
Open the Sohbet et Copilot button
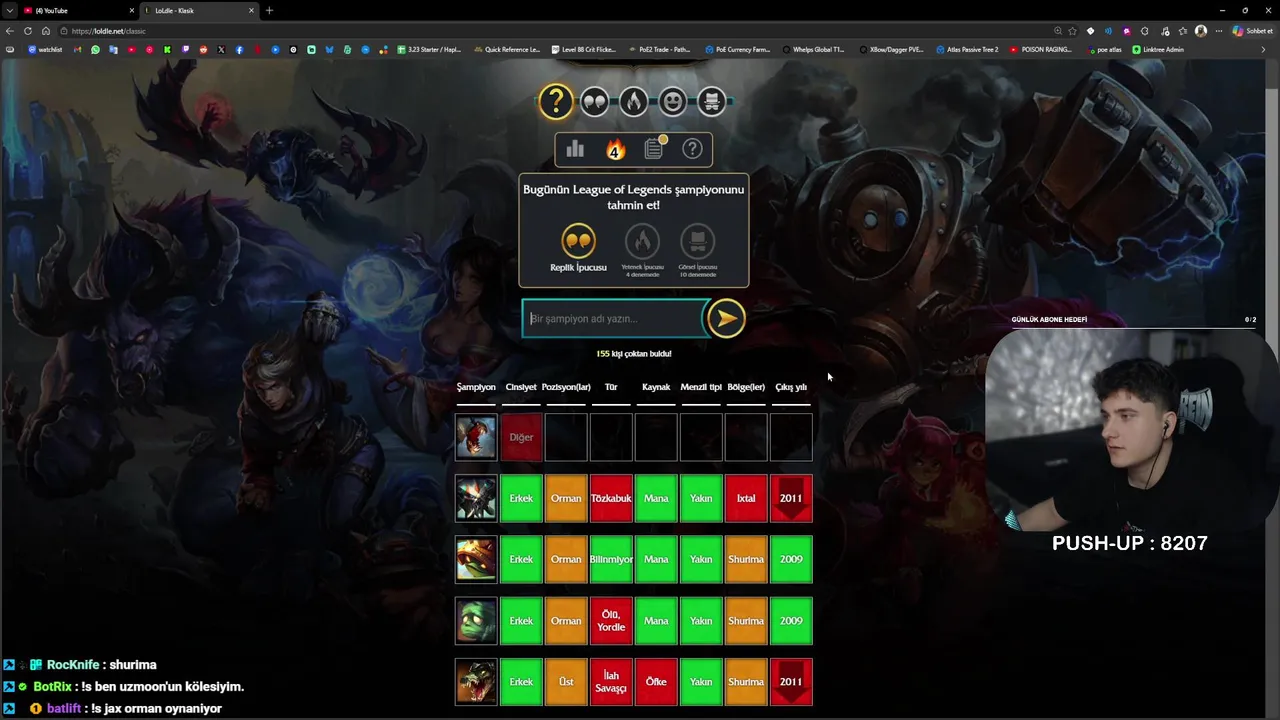pyautogui.click(x=1253, y=31)
